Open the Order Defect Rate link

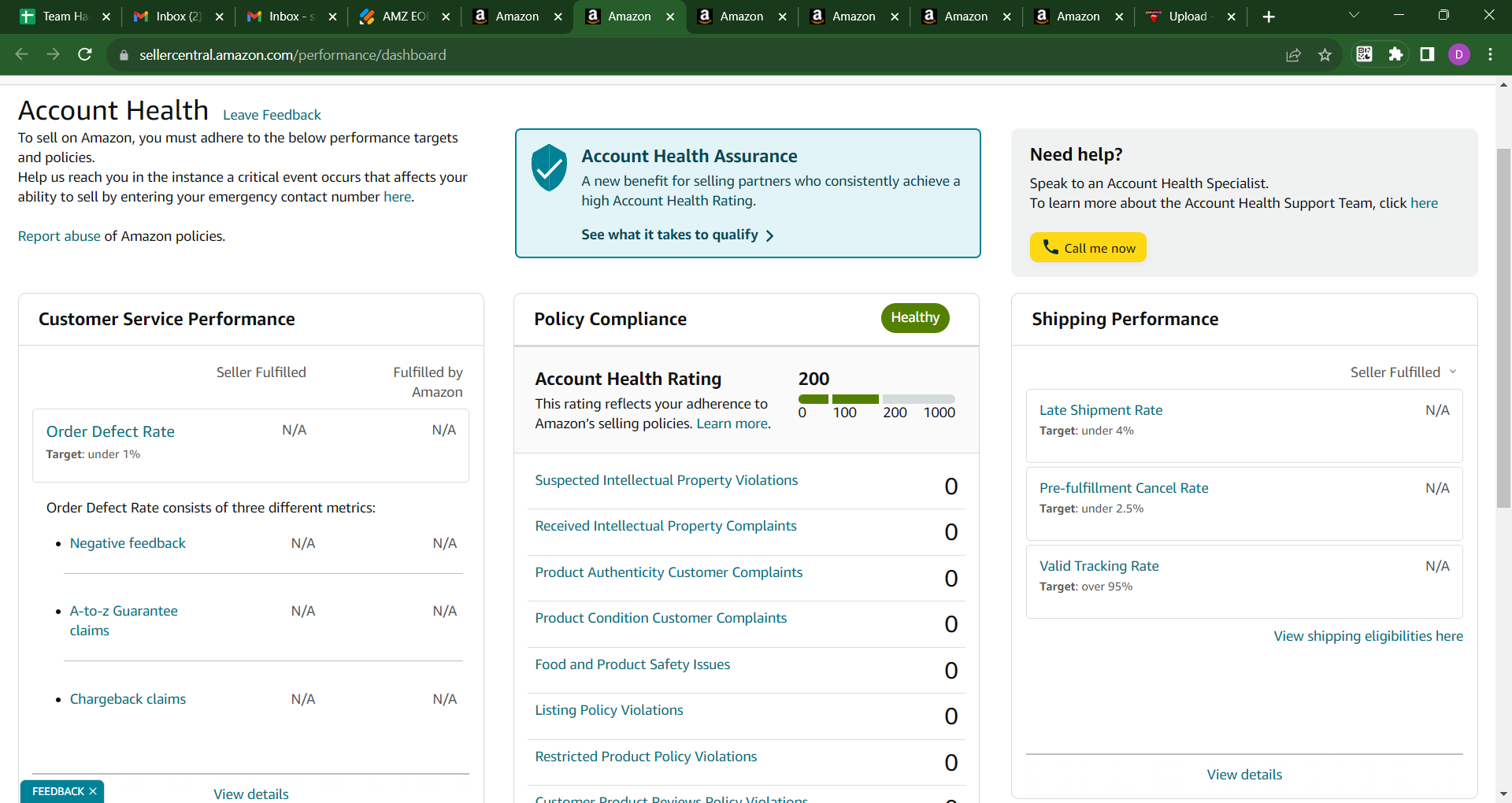[x=110, y=431]
